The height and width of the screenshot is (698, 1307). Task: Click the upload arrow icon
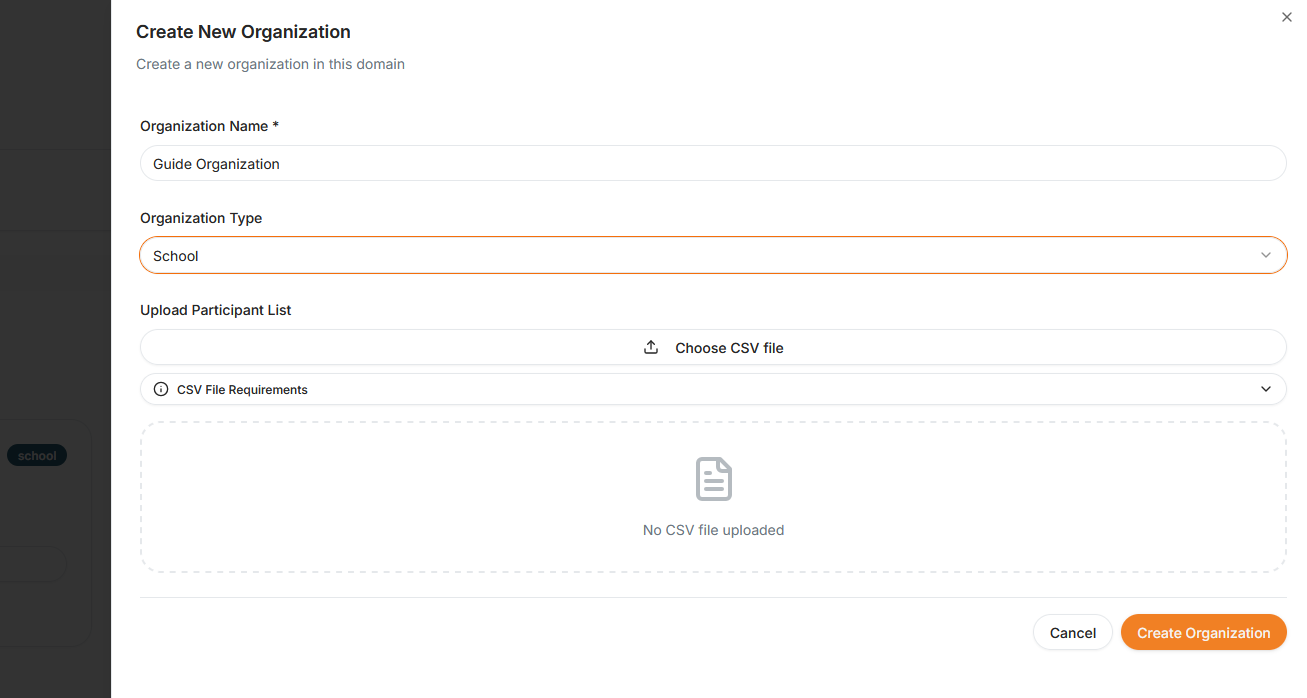coord(651,347)
